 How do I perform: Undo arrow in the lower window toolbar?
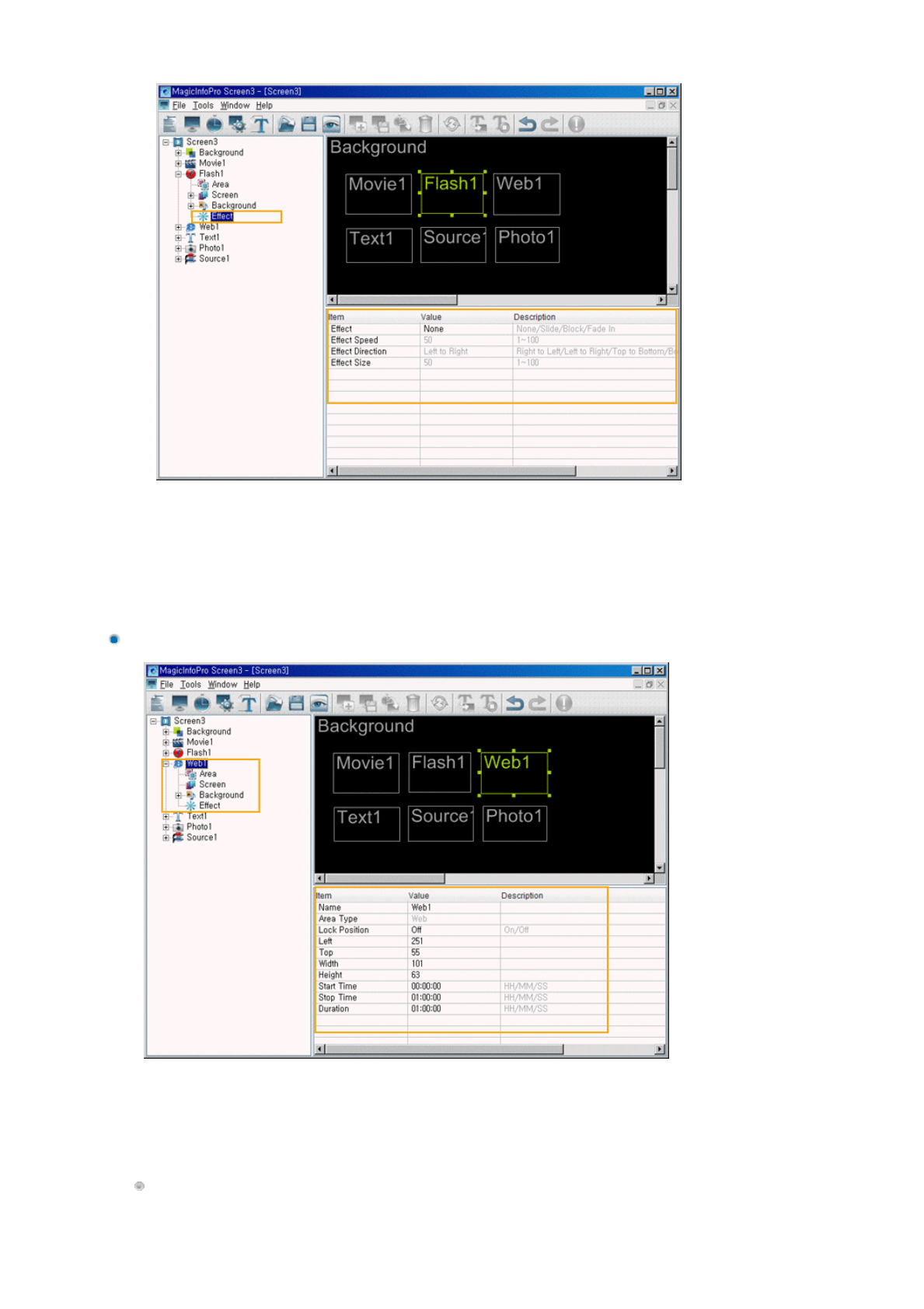pos(514,703)
